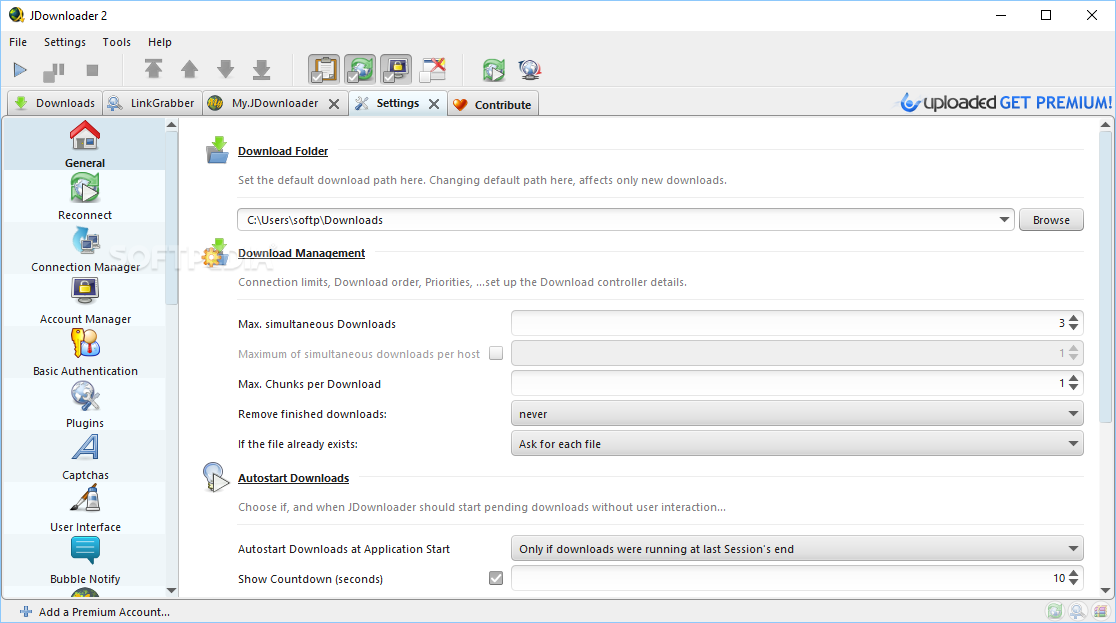Image resolution: width=1116 pixels, height=623 pixels.
Task: Enable maximum simultaneous downloads per host checkbox
Action: pos(496,353)
